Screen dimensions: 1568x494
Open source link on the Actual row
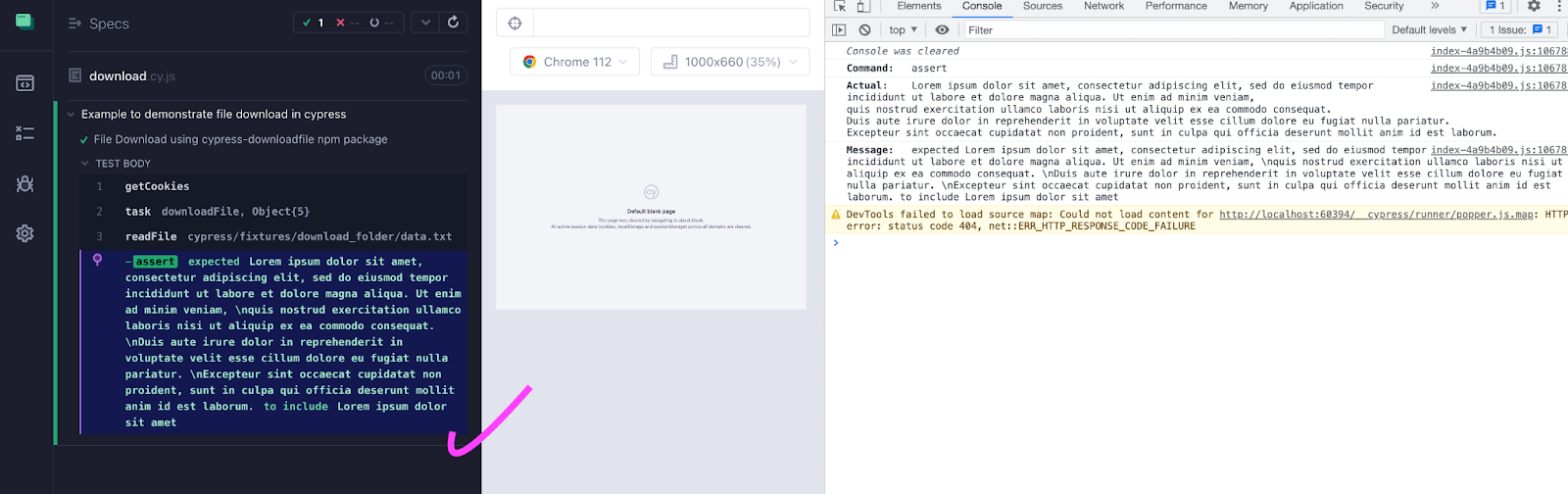1498,86
